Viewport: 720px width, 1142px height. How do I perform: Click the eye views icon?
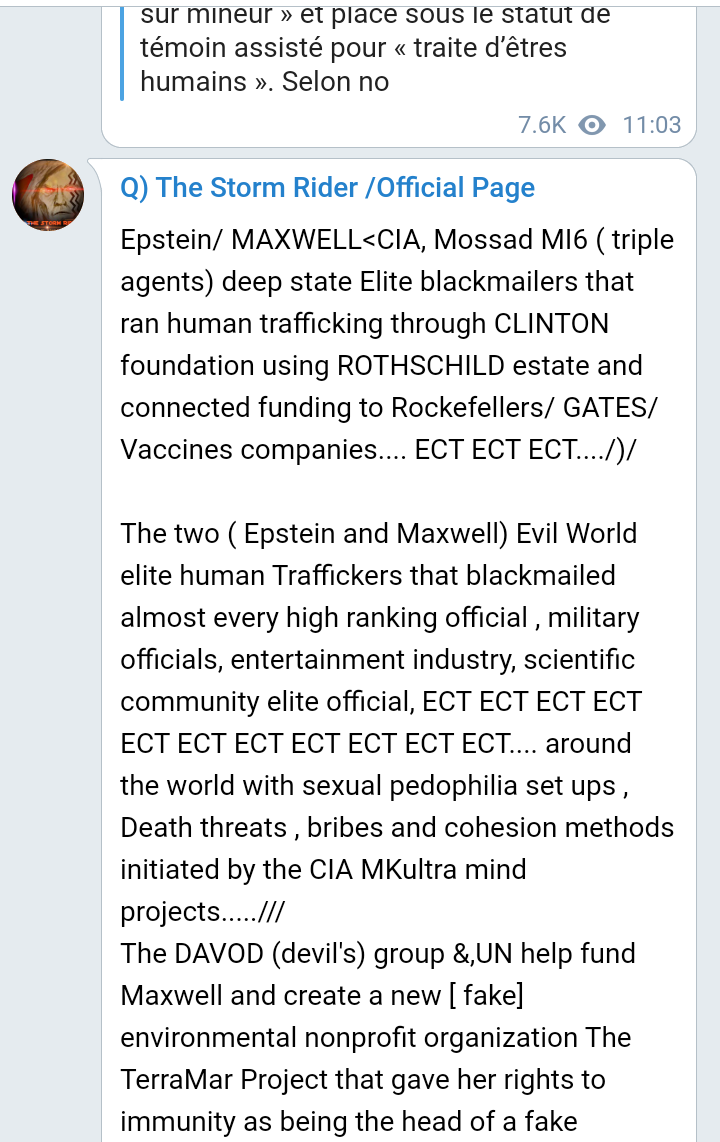tap(593, 125)
